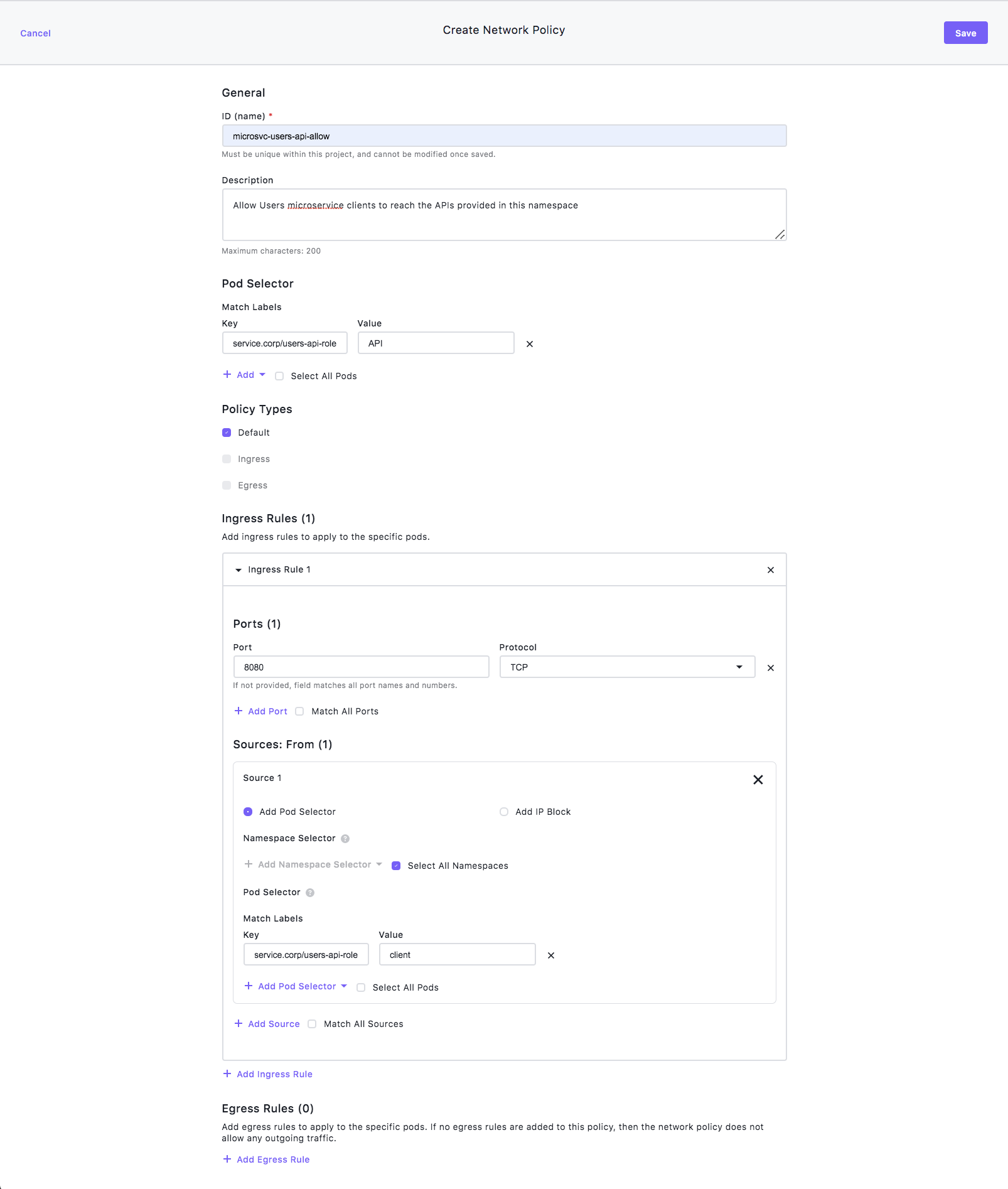This screenshot has width=1008, height=1189.
Task: Toggle Select All Pods under Pod Selector Add
Action: (279, 376)
